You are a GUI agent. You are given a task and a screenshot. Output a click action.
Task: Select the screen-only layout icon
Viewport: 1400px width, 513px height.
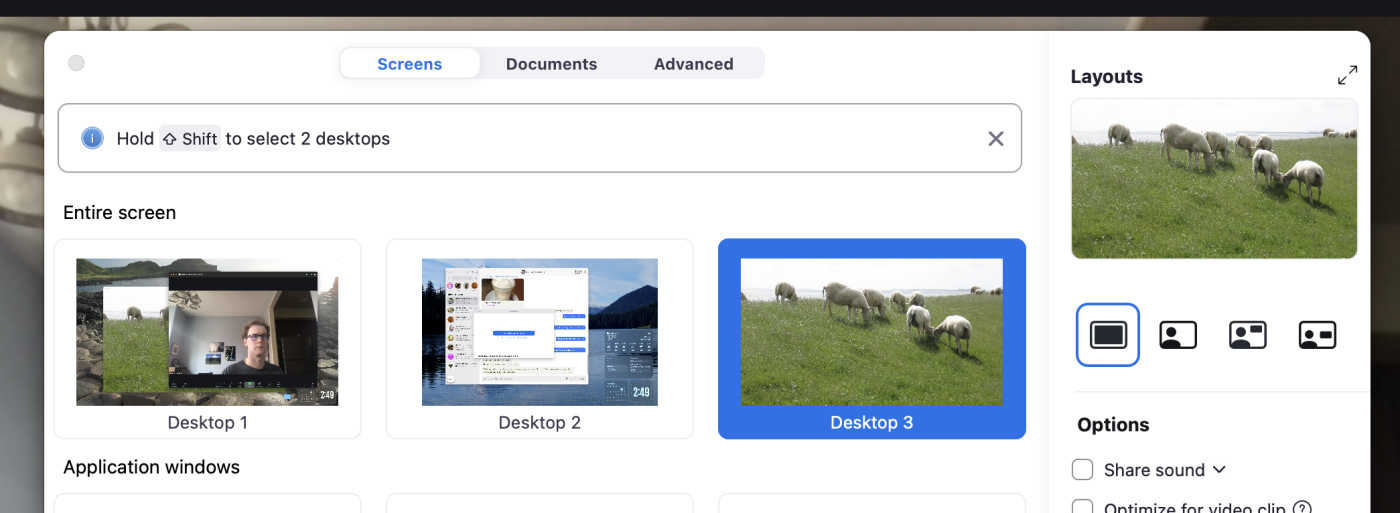(x=1108, y=335)
